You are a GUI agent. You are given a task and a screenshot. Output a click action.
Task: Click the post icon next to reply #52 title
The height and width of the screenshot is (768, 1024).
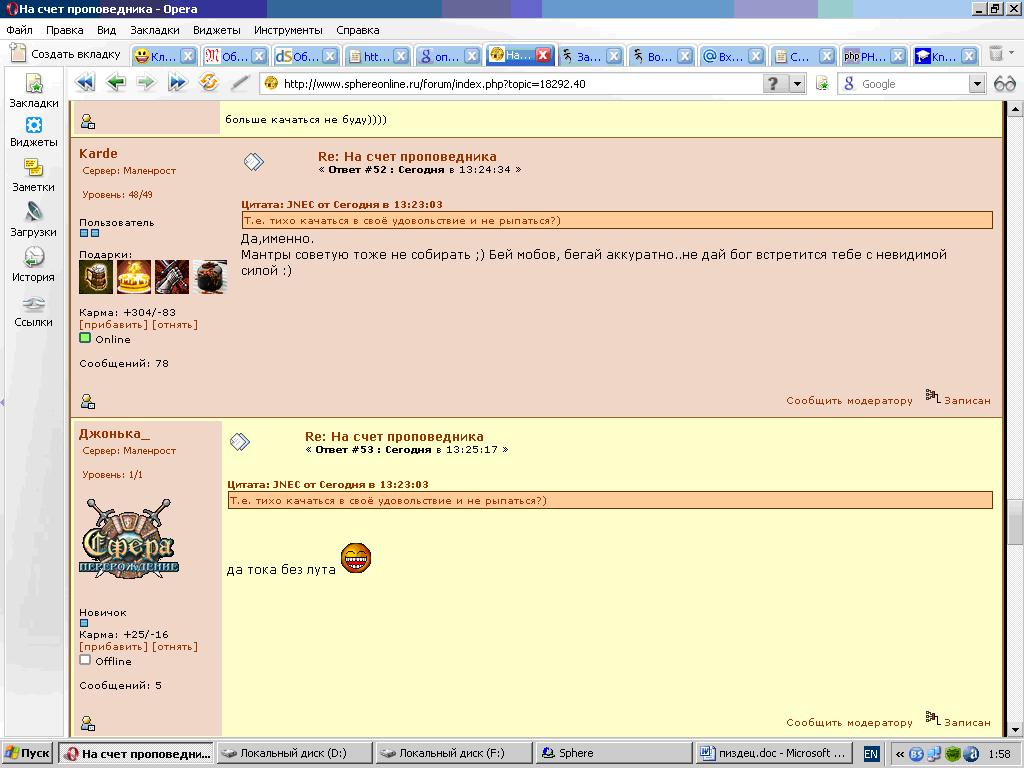tap(254, 161)
